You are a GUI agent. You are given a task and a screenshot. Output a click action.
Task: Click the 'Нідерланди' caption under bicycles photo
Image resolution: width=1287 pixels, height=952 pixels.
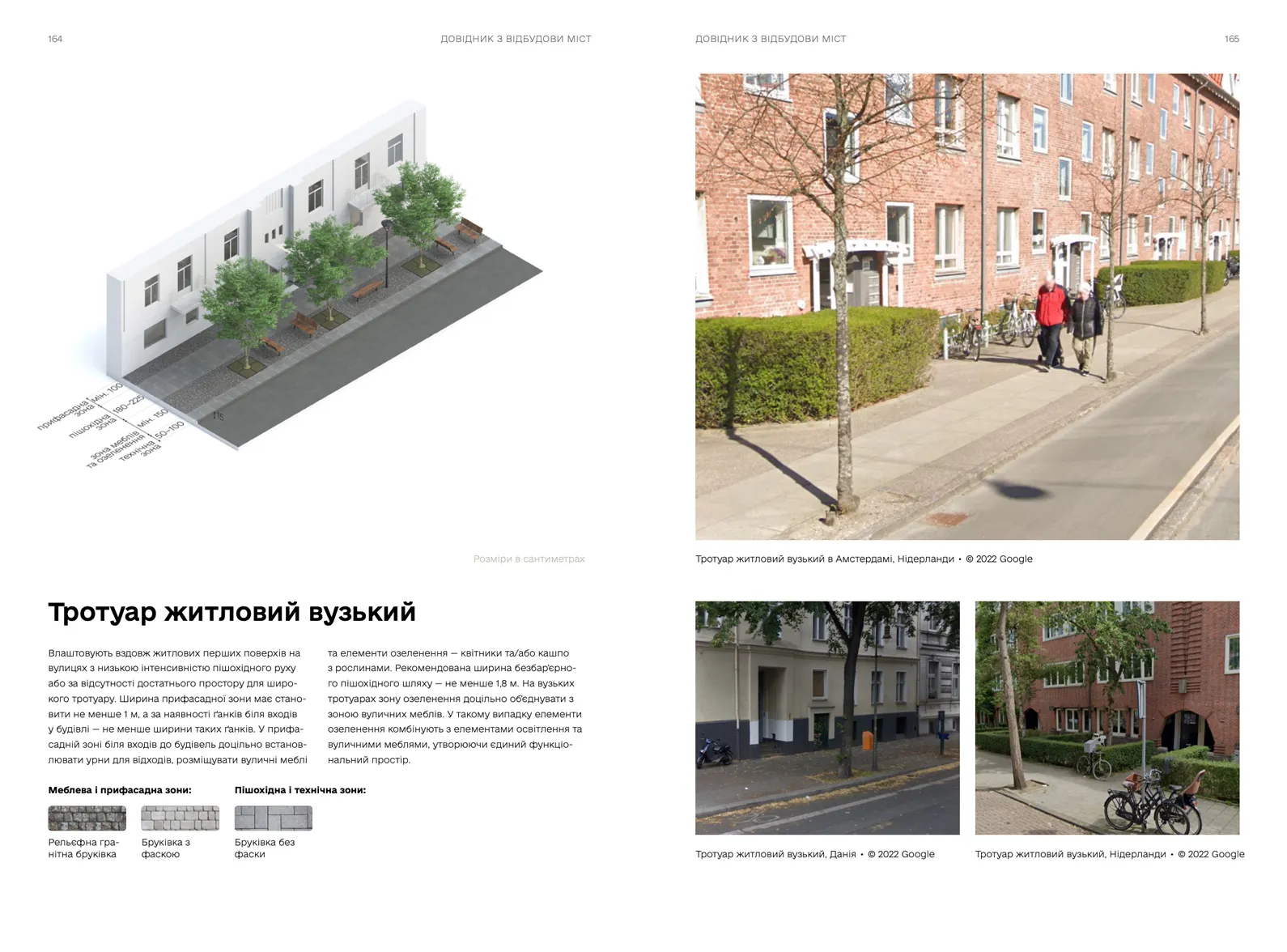[x=1110, y=855]
